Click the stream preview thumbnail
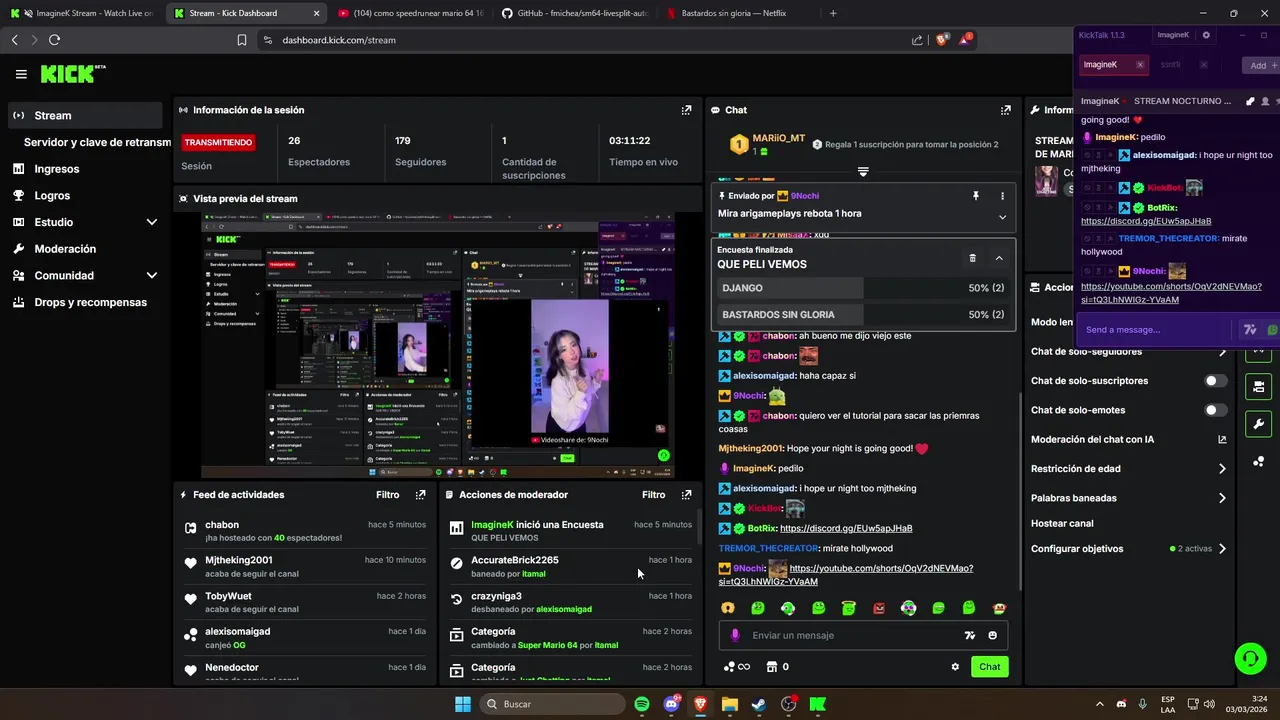The width and height of the screenshot is (1280, 720). (438, 346)
